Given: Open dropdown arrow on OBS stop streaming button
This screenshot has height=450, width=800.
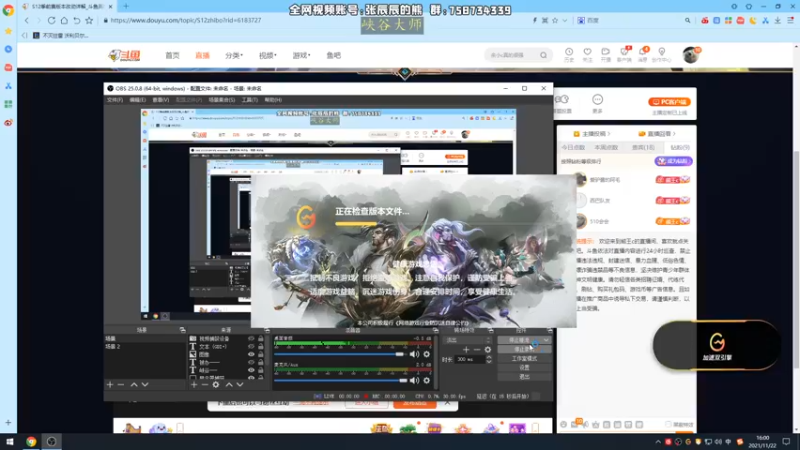Looking at the screenshot, I should (546, 340).
